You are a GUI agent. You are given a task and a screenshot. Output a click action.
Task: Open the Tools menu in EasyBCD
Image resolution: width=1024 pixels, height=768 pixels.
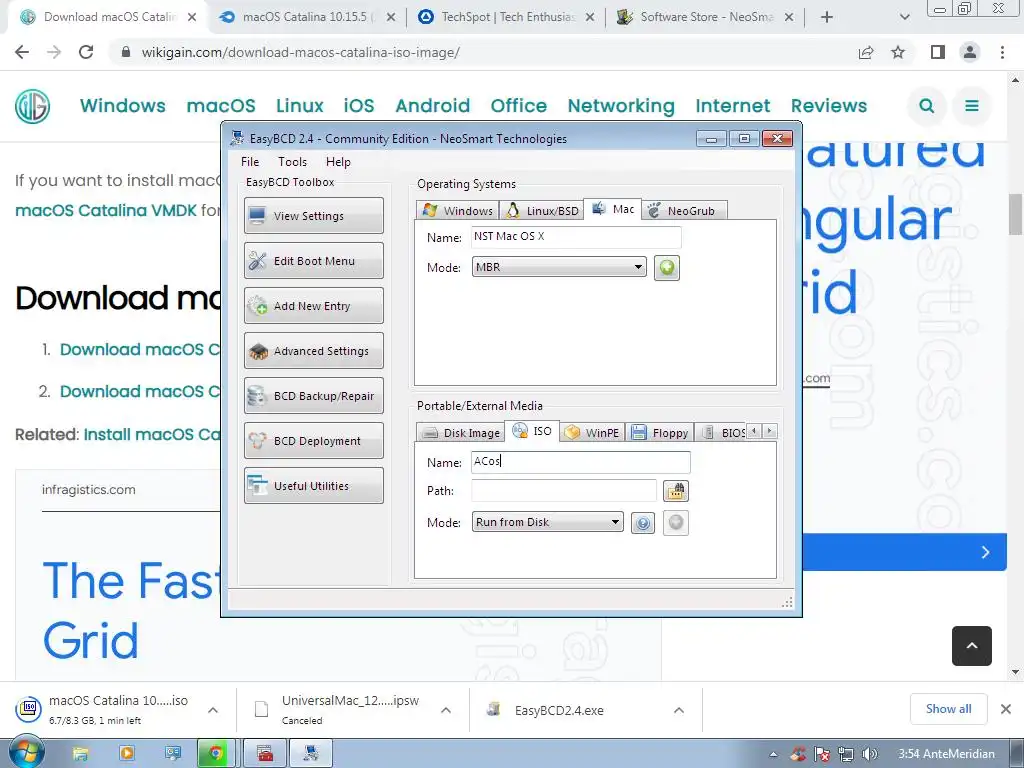(292, 161)
